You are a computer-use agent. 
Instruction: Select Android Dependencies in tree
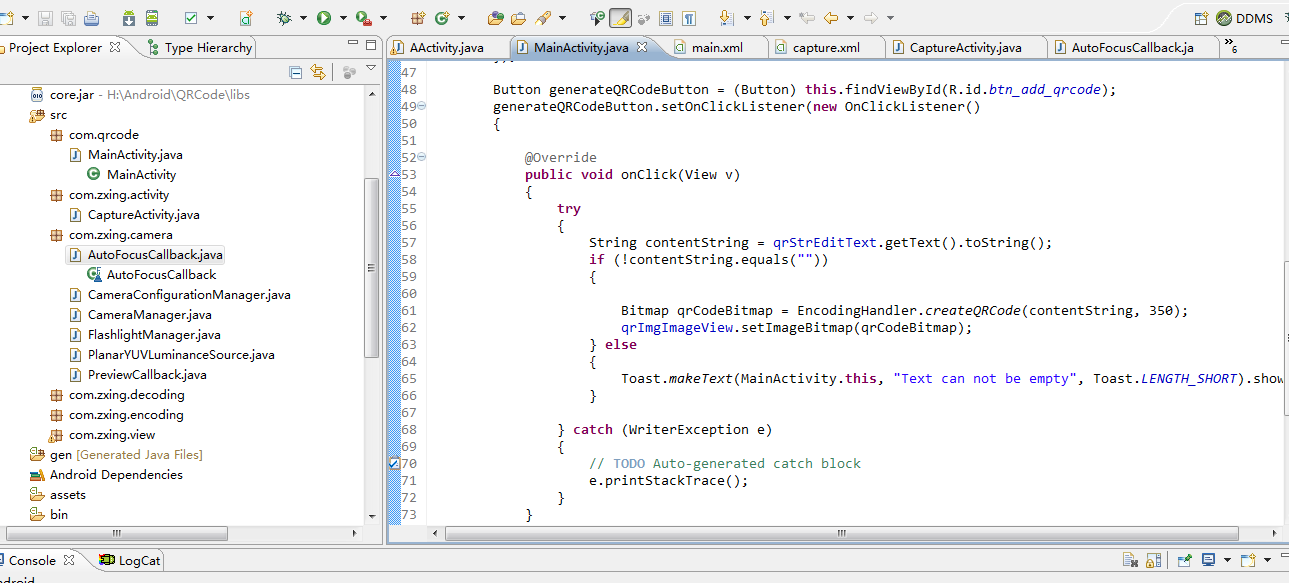[x=116, y=475]
